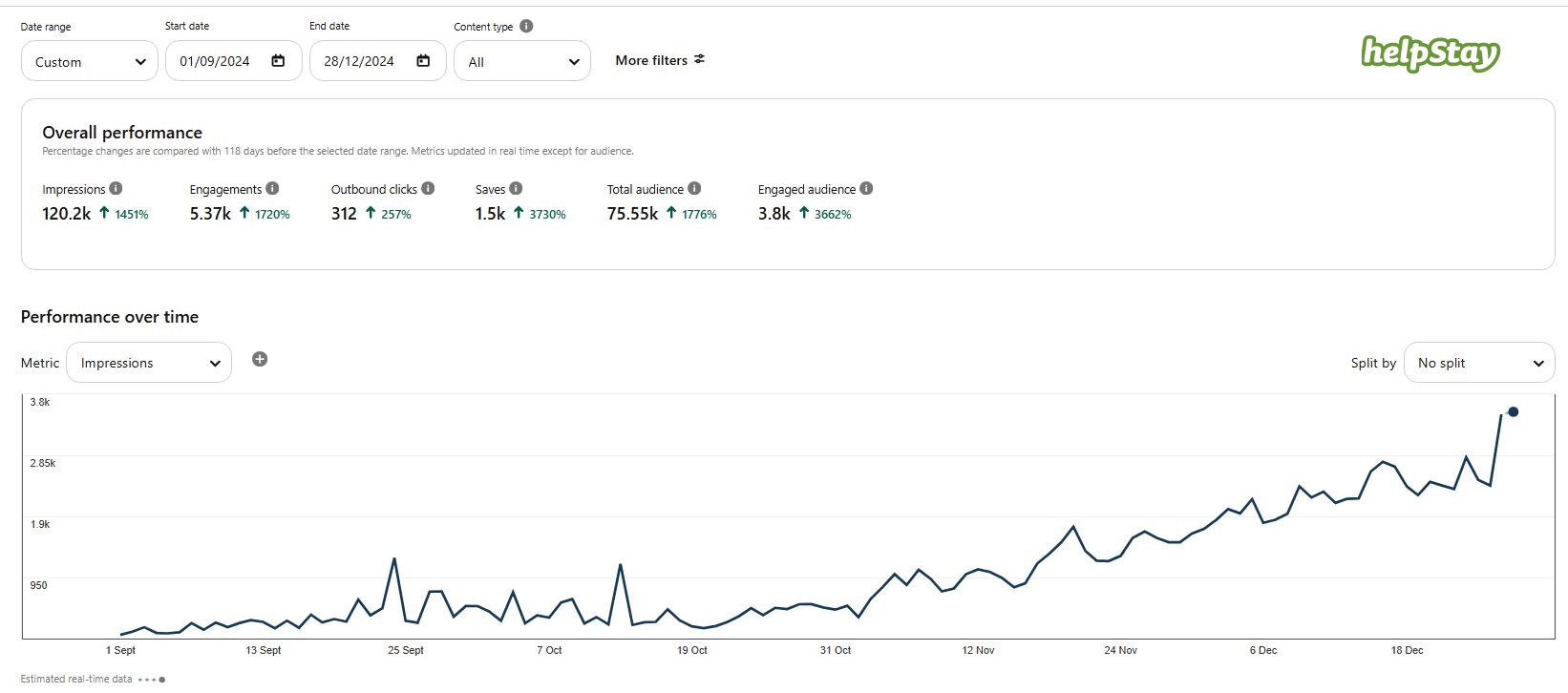Open the End date calendar picker
The image size is (1568, 693).
click(423, 61)
